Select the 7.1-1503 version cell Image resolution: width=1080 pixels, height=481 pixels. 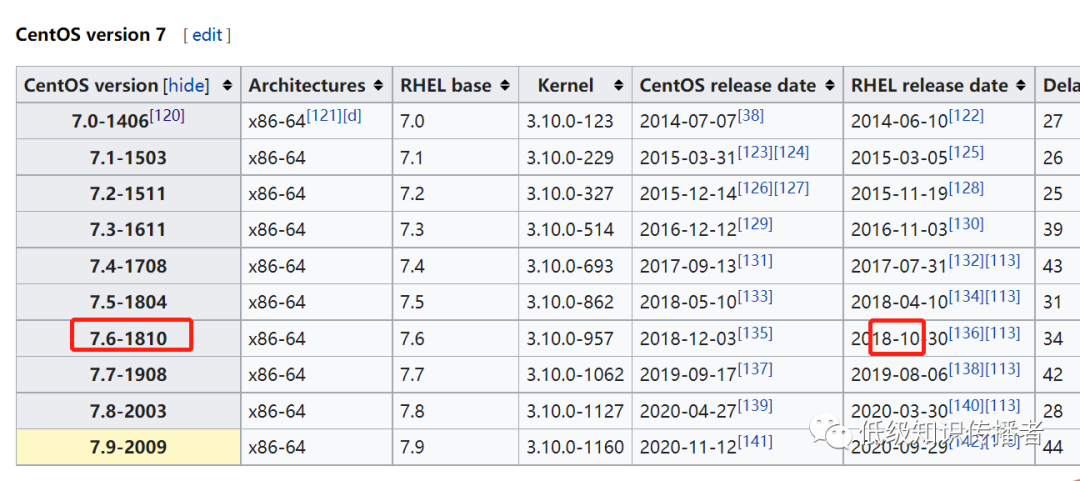click(x=128, y=158)
